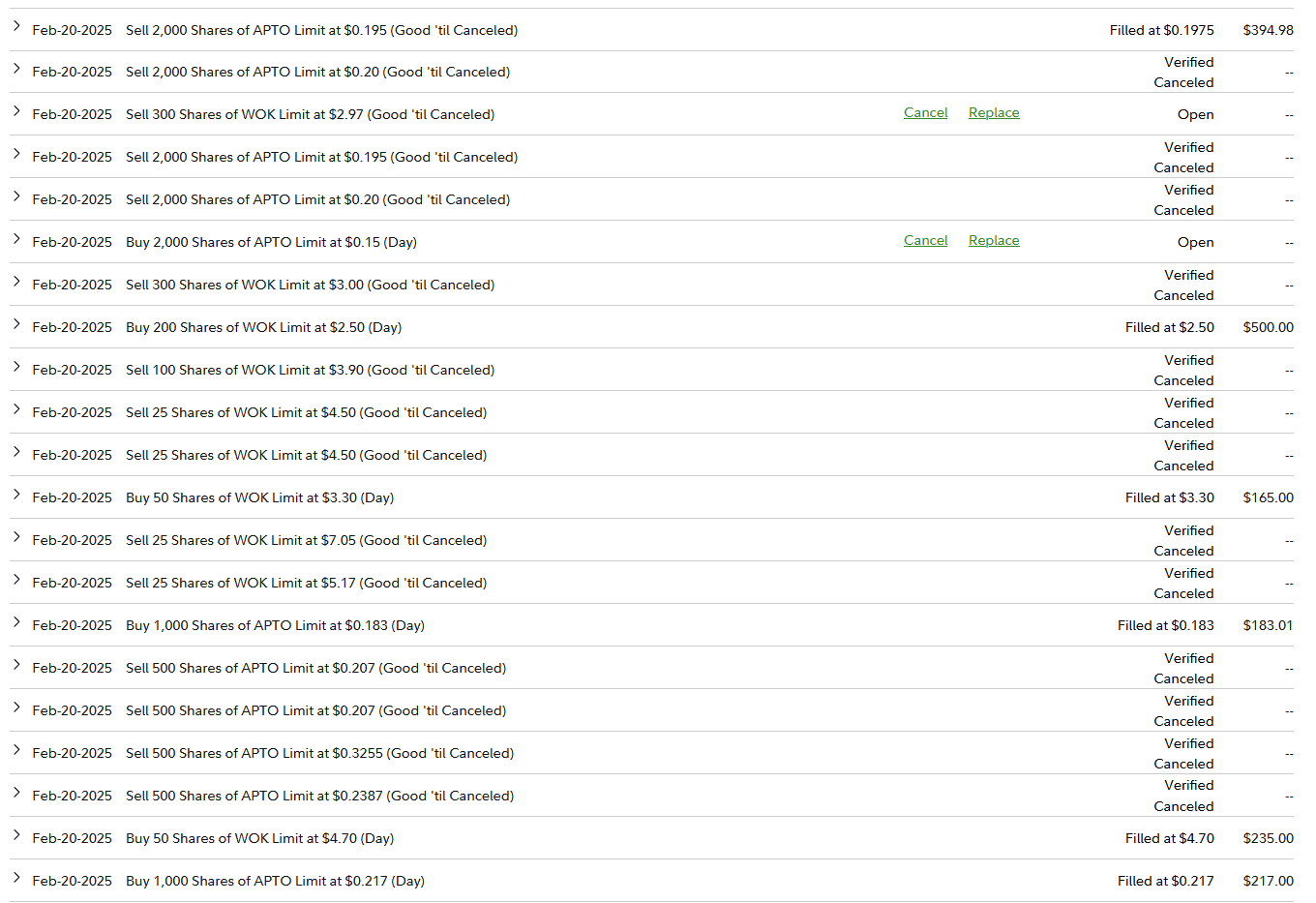Click the $500.00 order amount
Screen dimensions: 1316x903
(1268, 328)
